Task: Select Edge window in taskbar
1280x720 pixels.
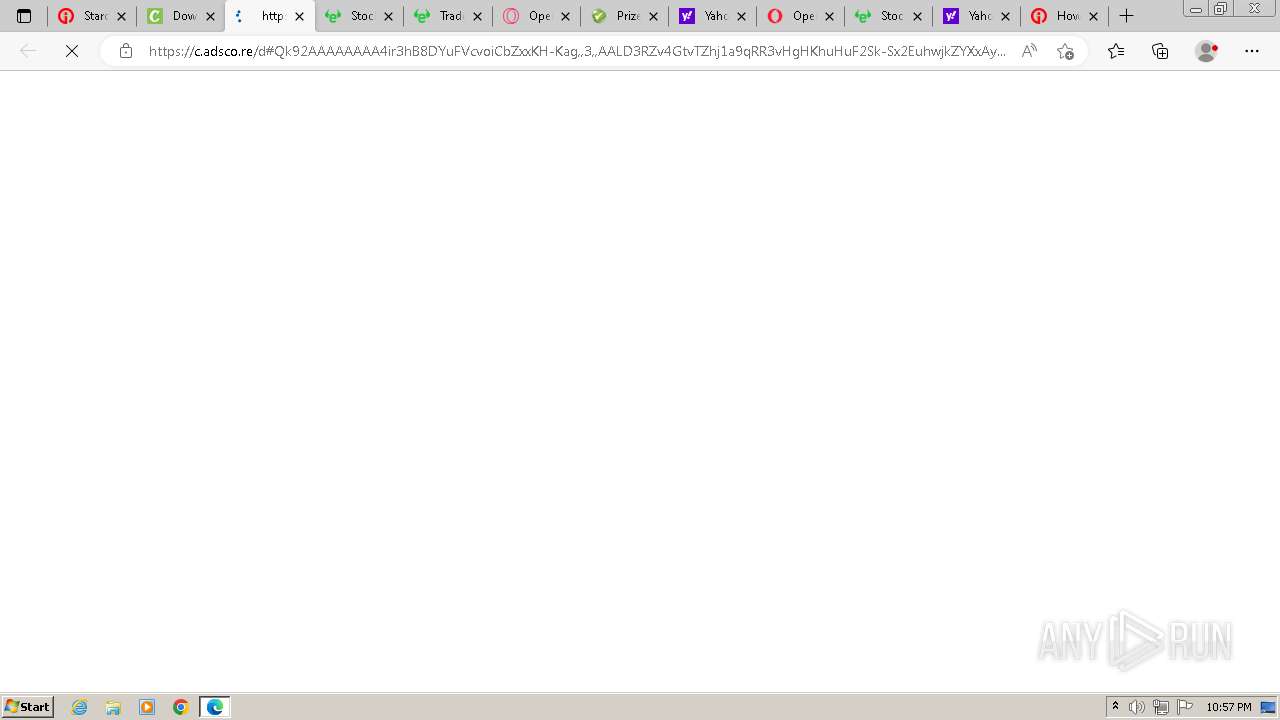Action: pyautogui.click(x=215, y=707)
